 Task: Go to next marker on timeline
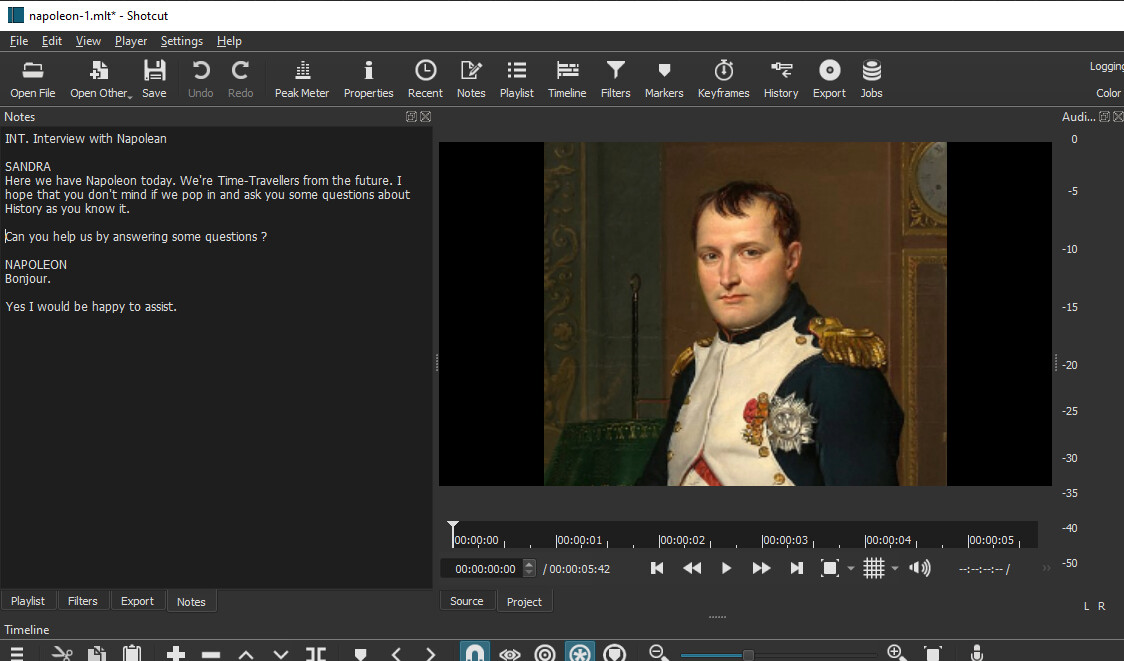point(430,653)
